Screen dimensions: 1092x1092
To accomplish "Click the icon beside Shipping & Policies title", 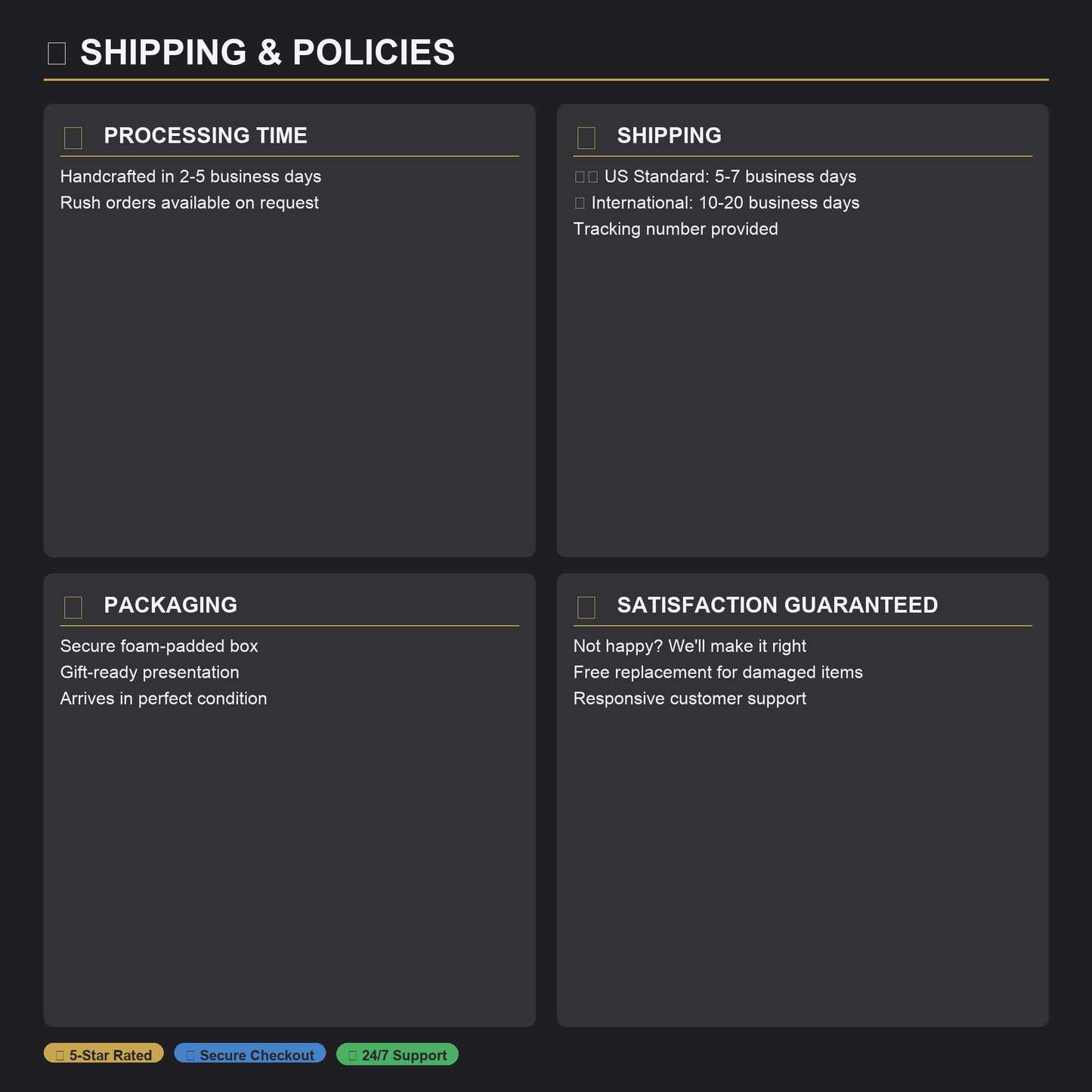I will point(57,54).
